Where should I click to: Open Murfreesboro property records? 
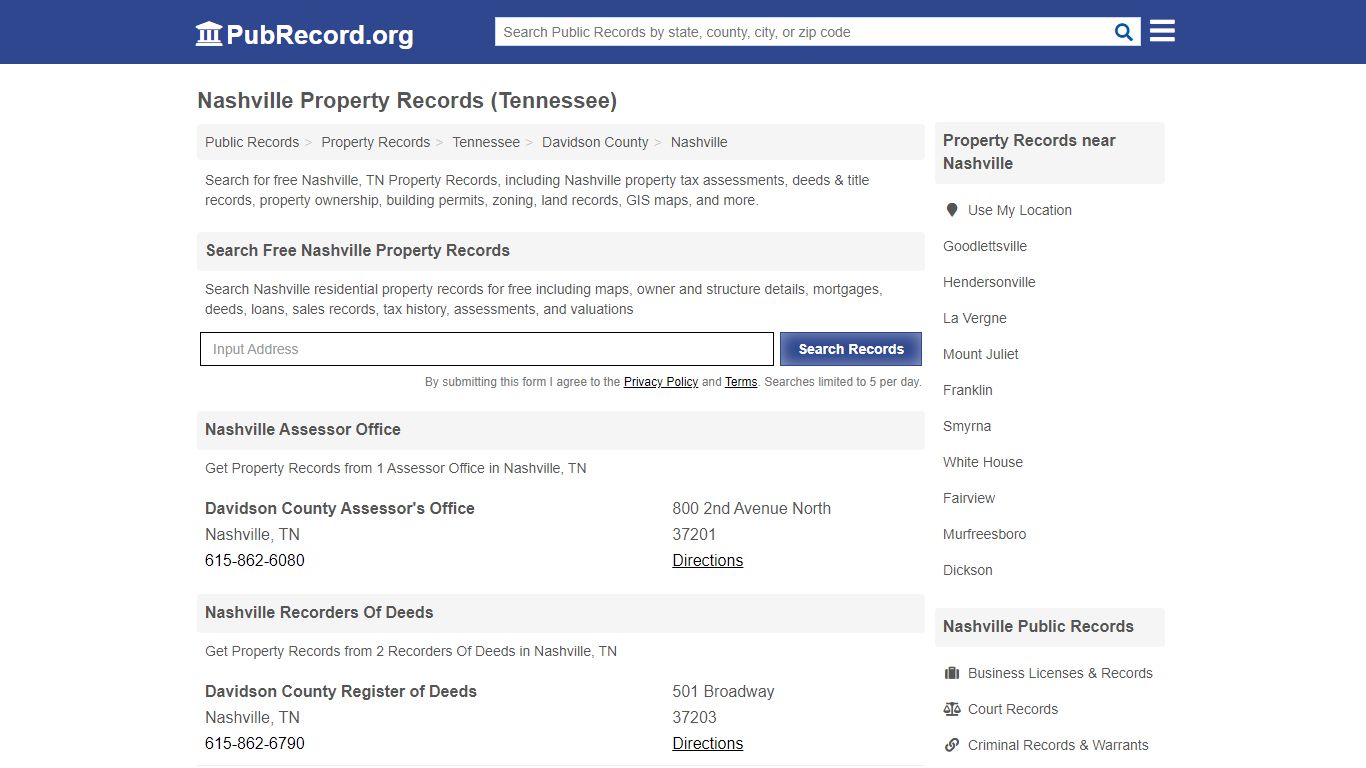(985, 534)
